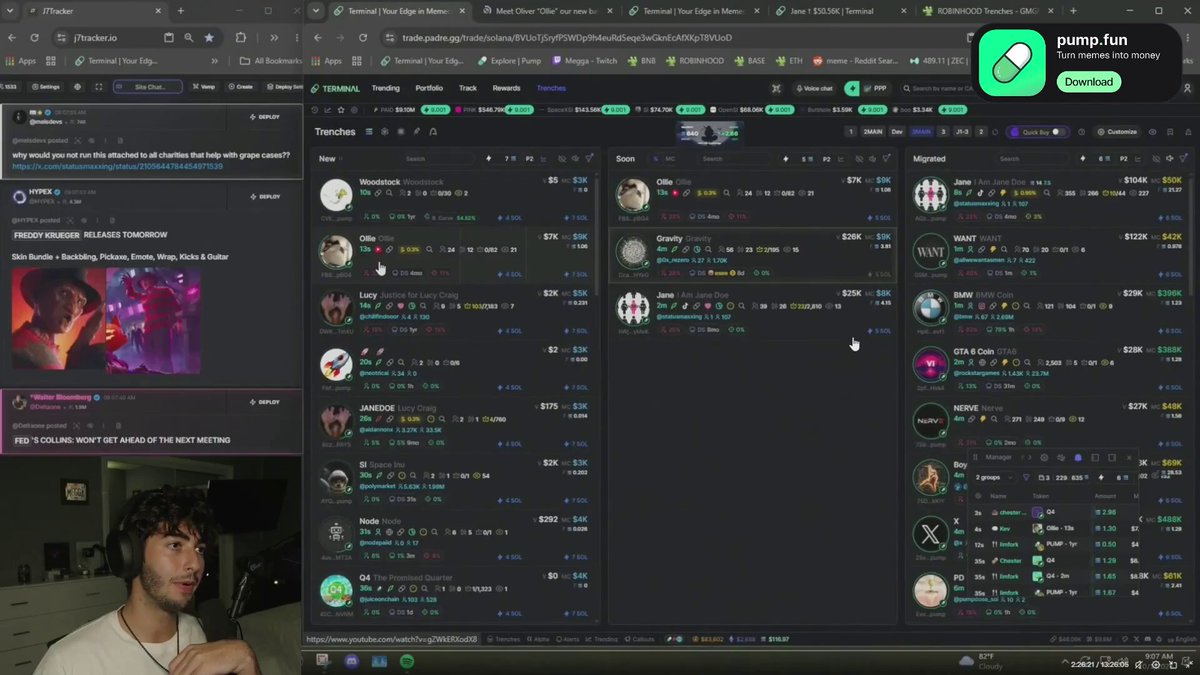The width and height of the screenshot is (1200, 675).
Task: Select the 2MAIN wallet preset
Action: [873, 132]
